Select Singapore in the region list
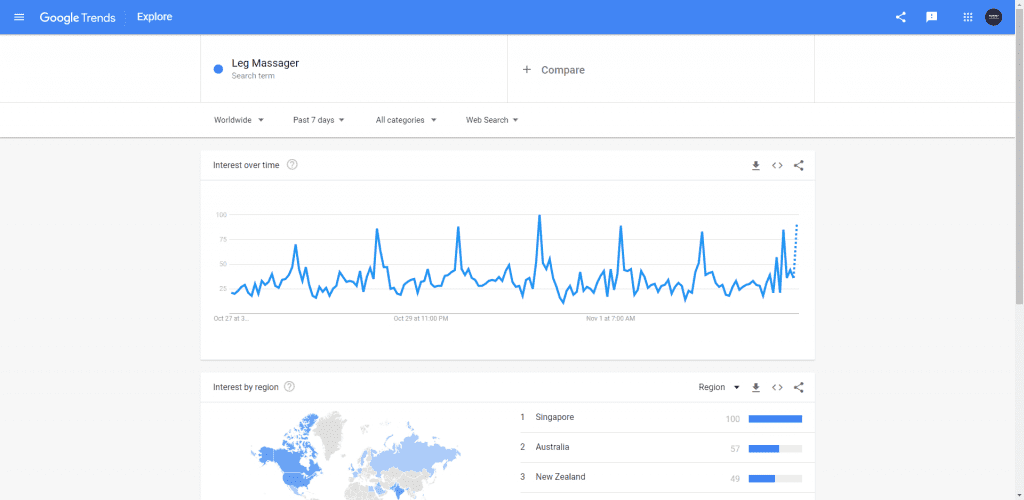The height and width of the screenshot is (500, 1024). (555, 417)
